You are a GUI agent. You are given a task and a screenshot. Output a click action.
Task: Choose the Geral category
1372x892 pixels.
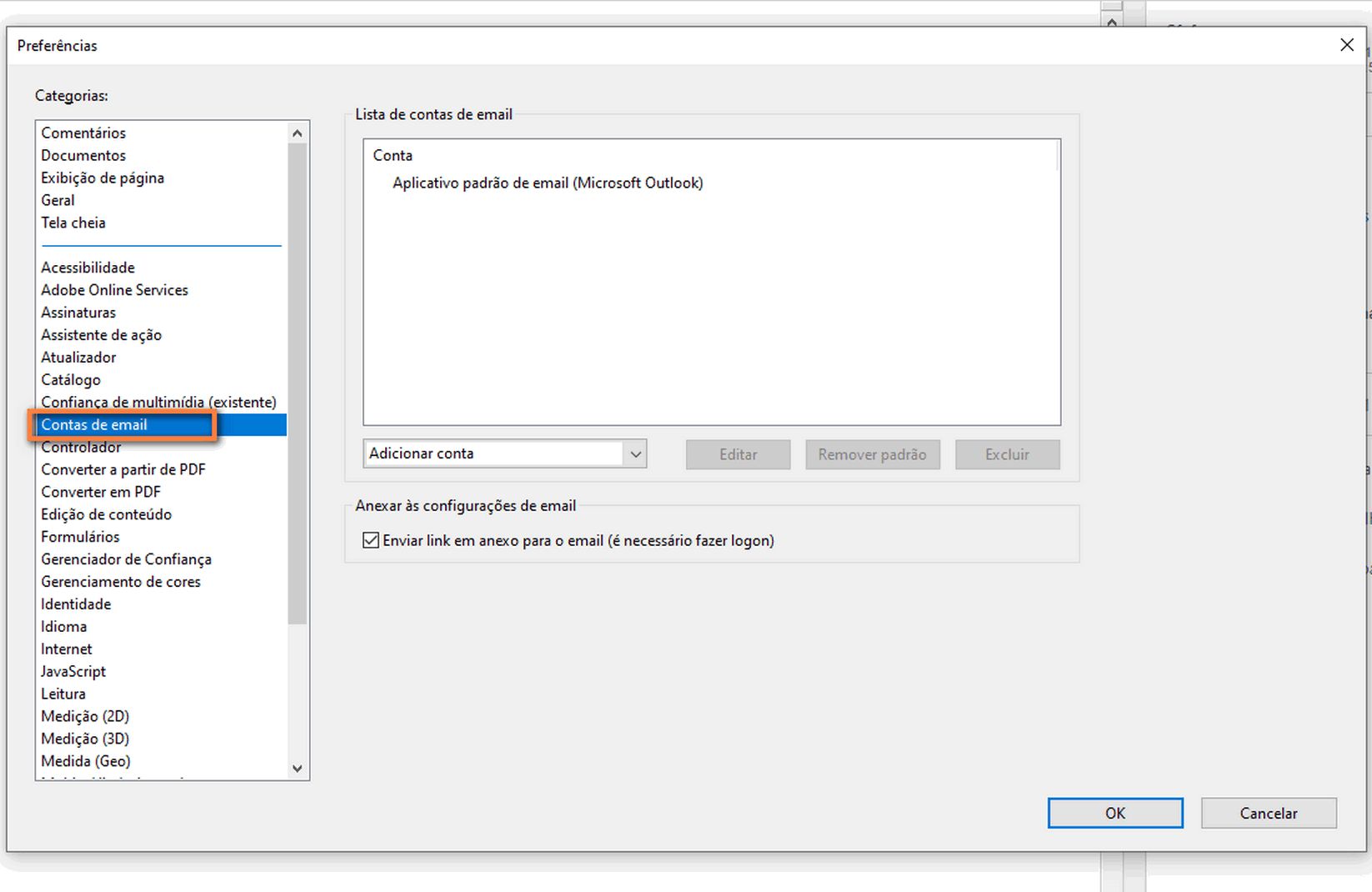coord(58,200)
